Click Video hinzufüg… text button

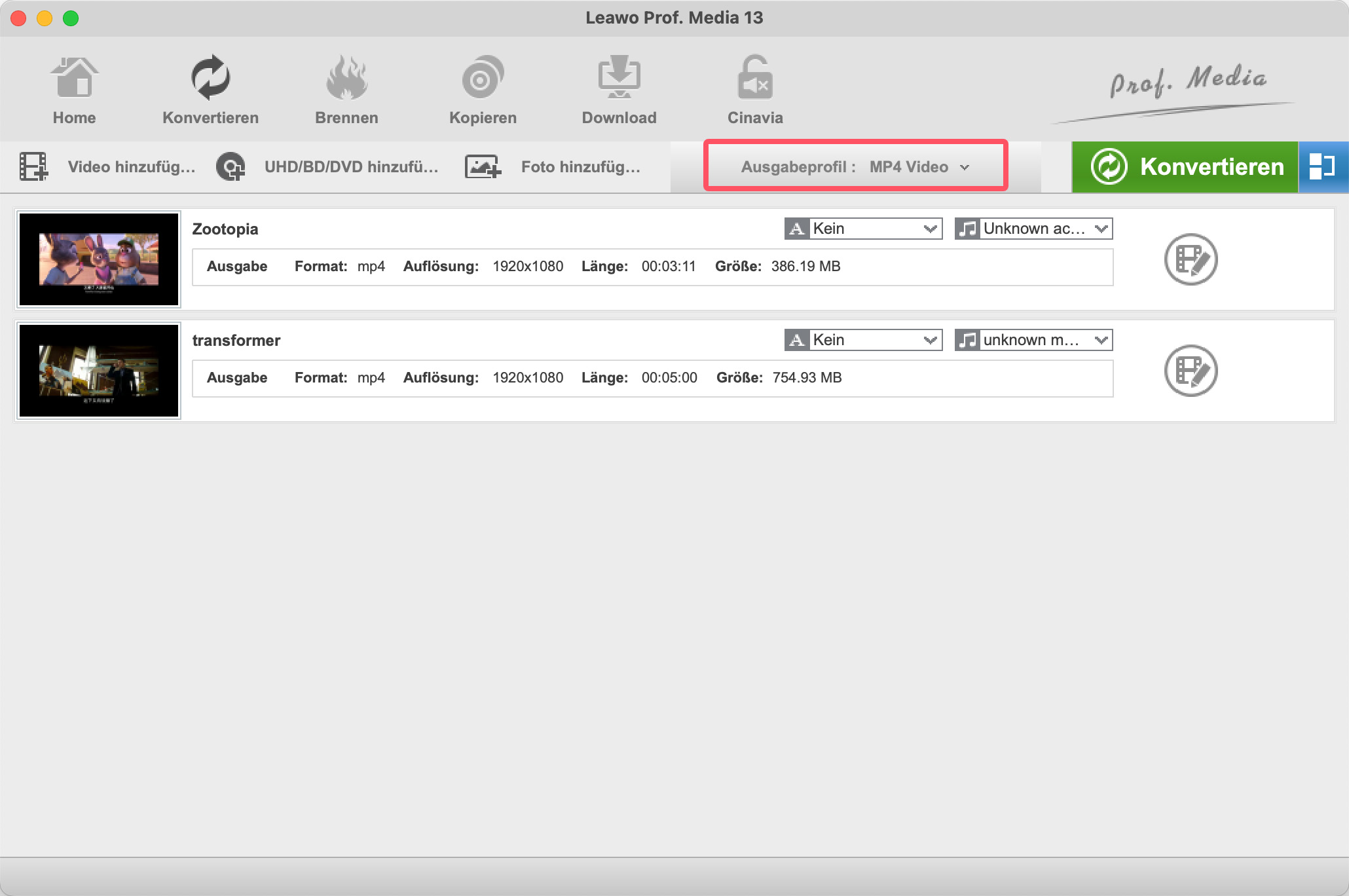(x=132, y=167)
